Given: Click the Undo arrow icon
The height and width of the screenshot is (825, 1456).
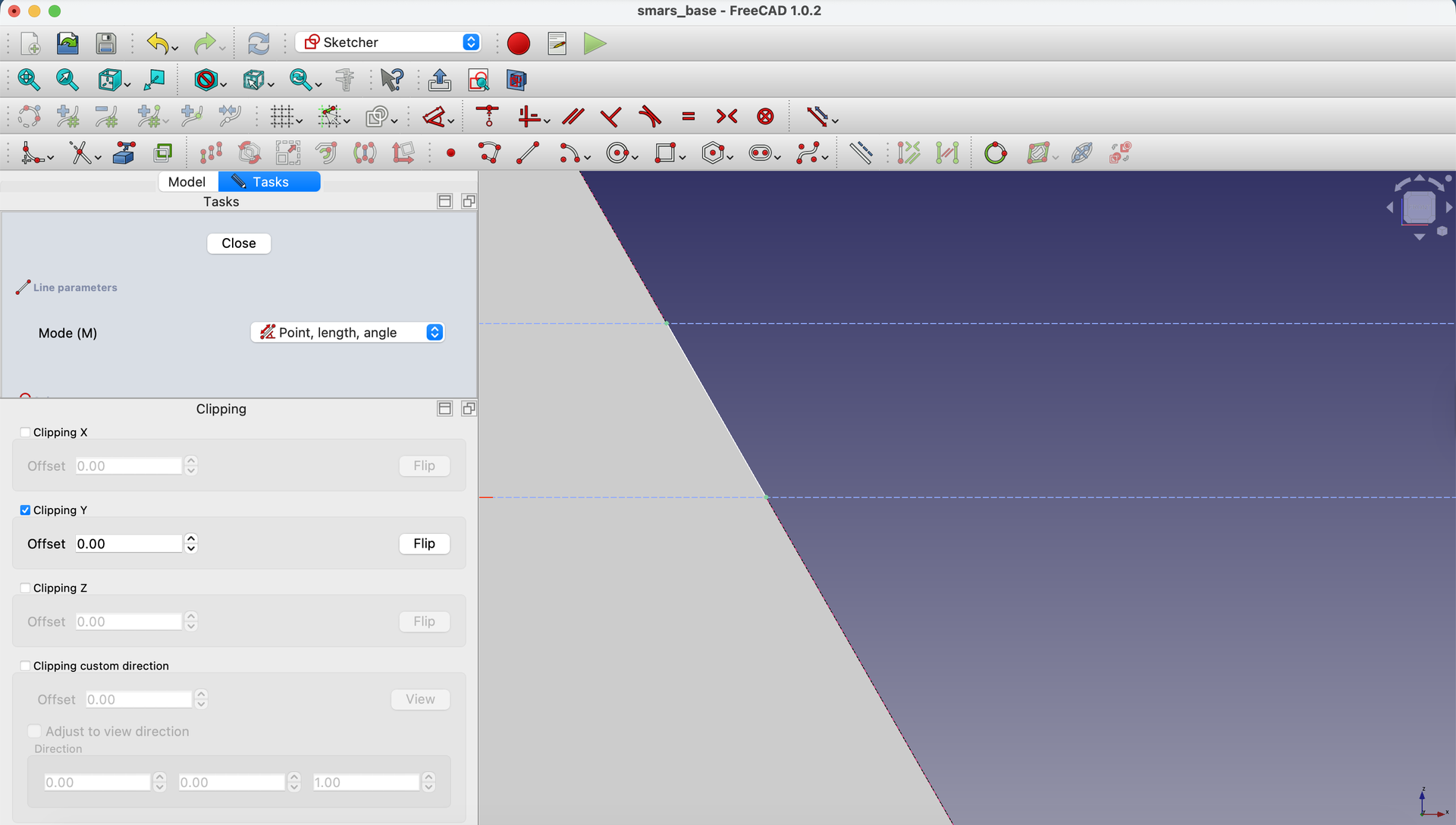Looking at the screenshot, I should click(157, 43).
